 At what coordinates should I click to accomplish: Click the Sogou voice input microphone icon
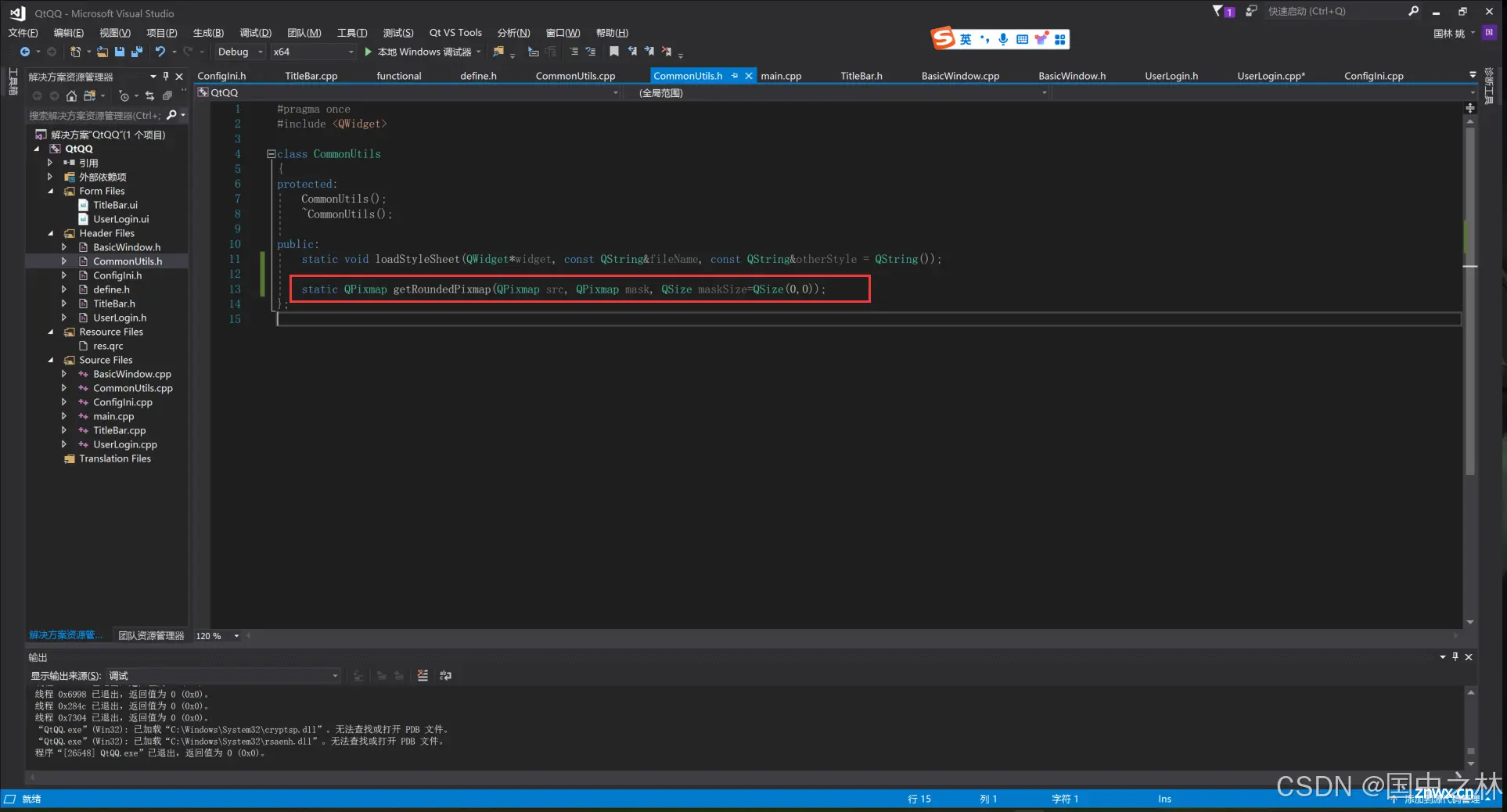tap(1003, 39)
